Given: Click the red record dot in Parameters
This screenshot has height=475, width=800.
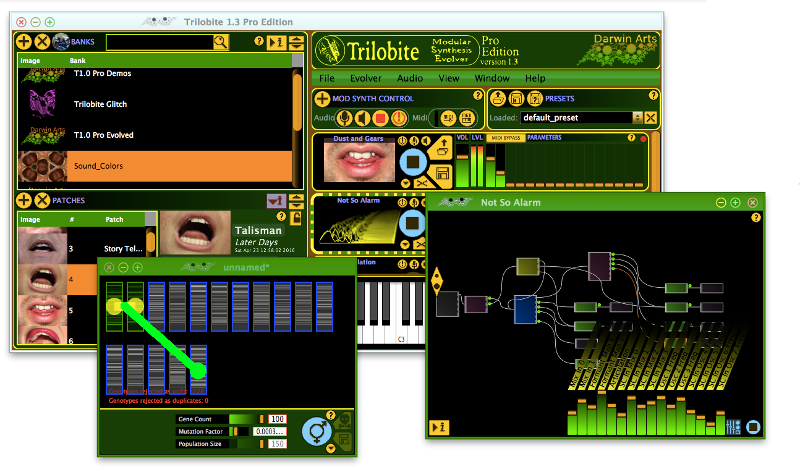Looking at the screenshot, I should (x=643, y=138).
